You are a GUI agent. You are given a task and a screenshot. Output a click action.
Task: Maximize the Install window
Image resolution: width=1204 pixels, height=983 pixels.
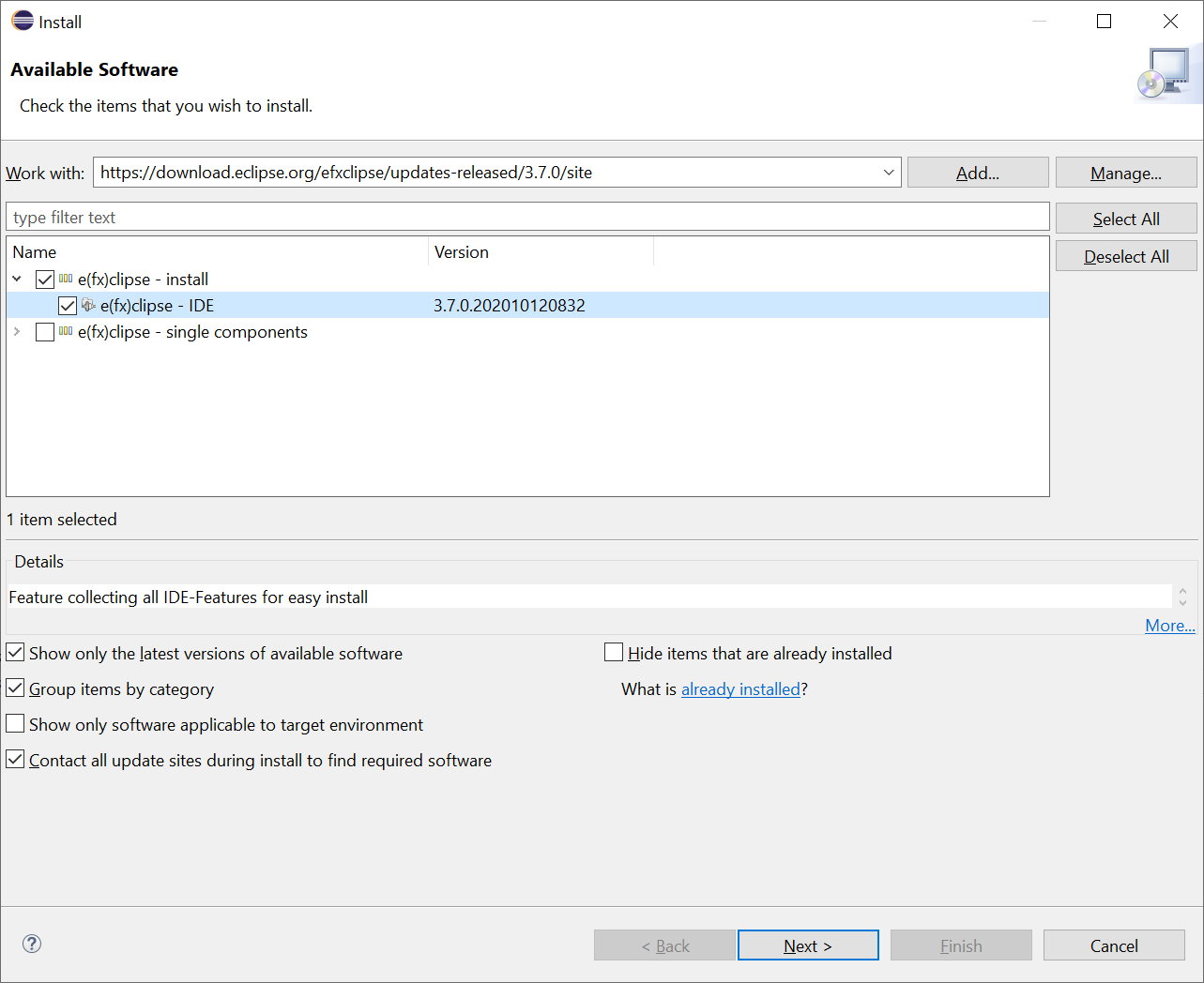pos(1105,22)
